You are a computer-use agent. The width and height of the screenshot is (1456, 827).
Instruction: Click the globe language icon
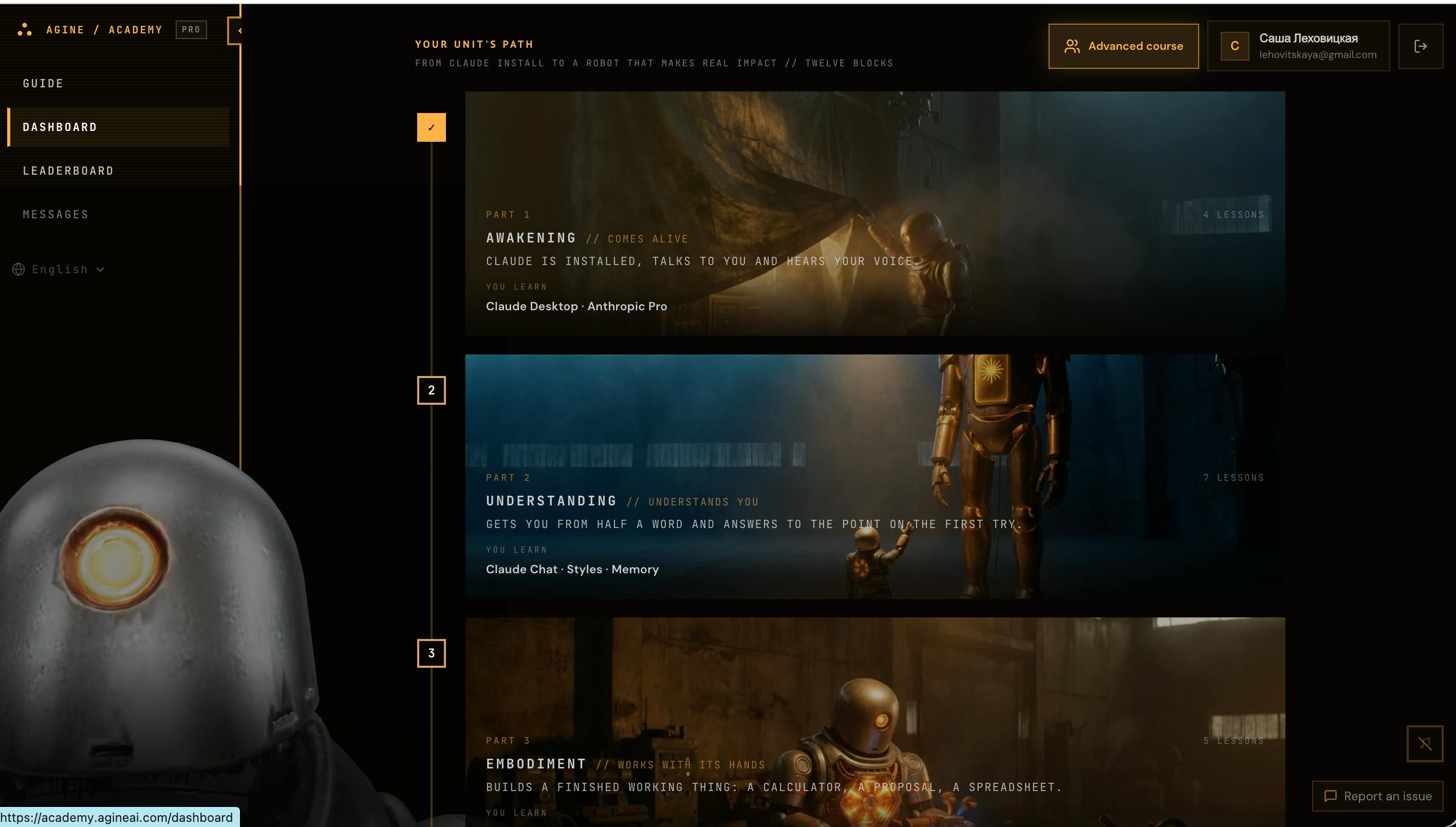click(18, 269)
